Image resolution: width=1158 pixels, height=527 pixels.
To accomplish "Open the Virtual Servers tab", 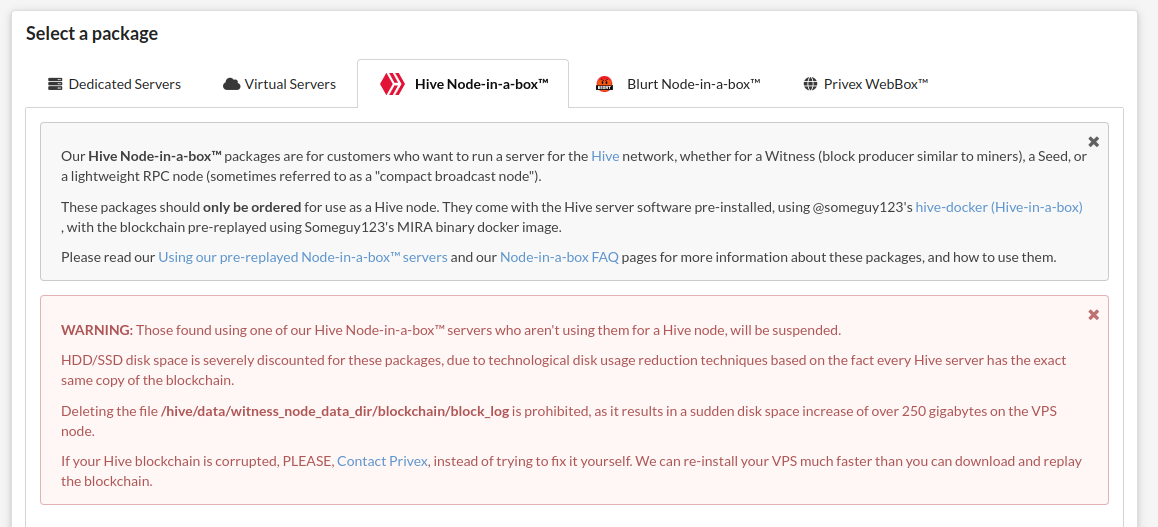I will pos(279,84).
